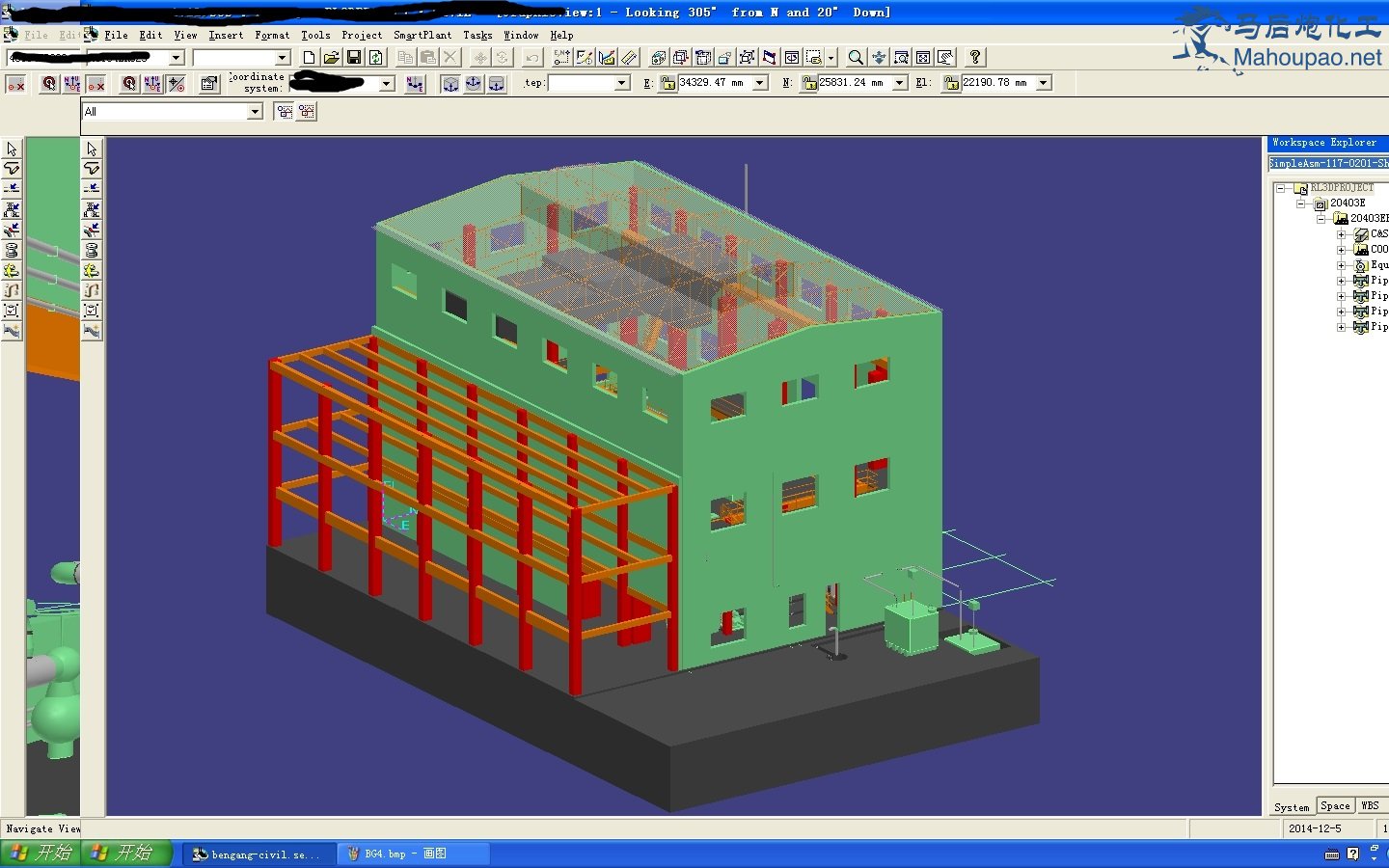Click the Open file folder icon
The width and height of the screenshot is (1389, 868).
pyautogui.click(x=331, y=57)
